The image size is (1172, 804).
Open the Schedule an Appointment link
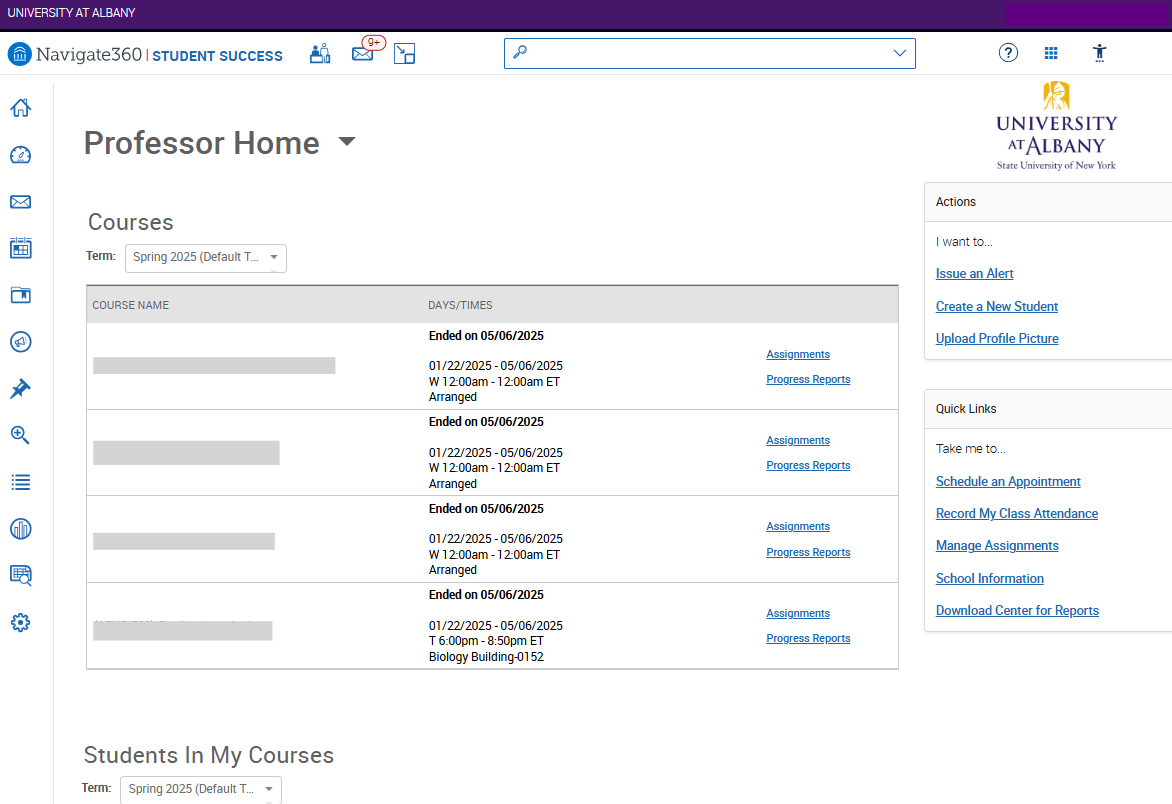pyautogui.click(x=1008, y=482)
